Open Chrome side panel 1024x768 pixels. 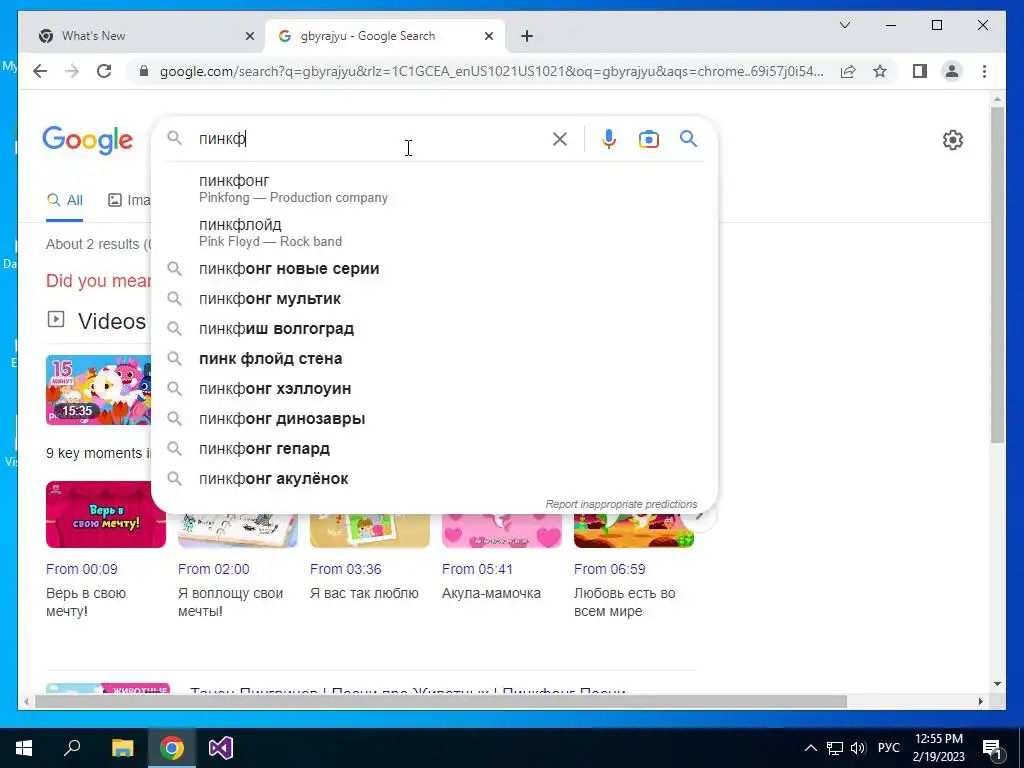[x=920, y=71]
